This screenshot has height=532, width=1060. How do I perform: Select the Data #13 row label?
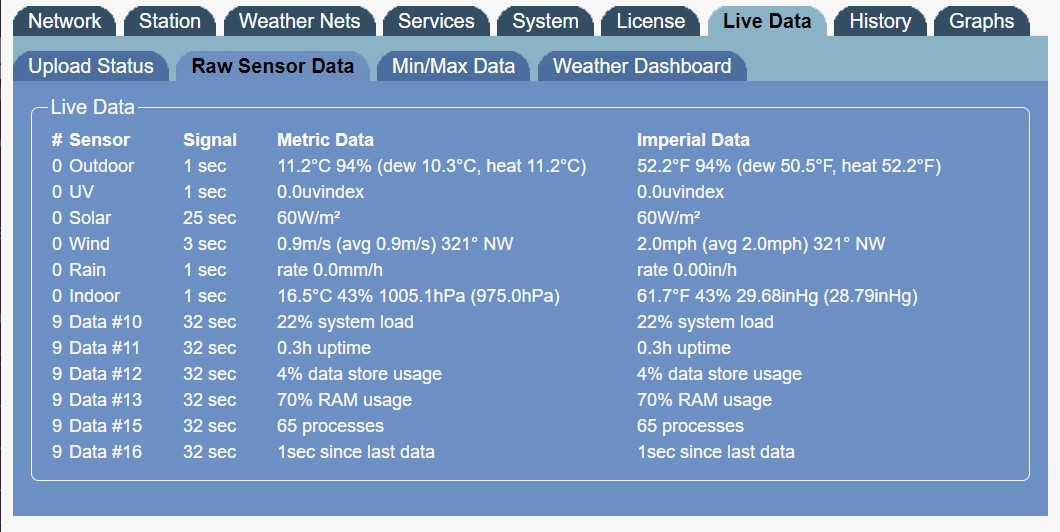[105, 400]
